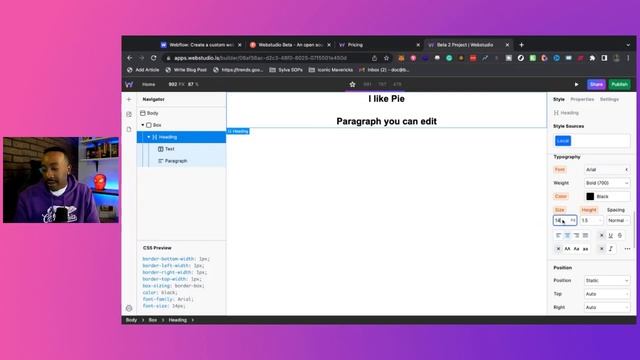The width and height of the screenshot is (640, 360).
Task: Apply uppercase AA text transform
Action: click(567, 249)
